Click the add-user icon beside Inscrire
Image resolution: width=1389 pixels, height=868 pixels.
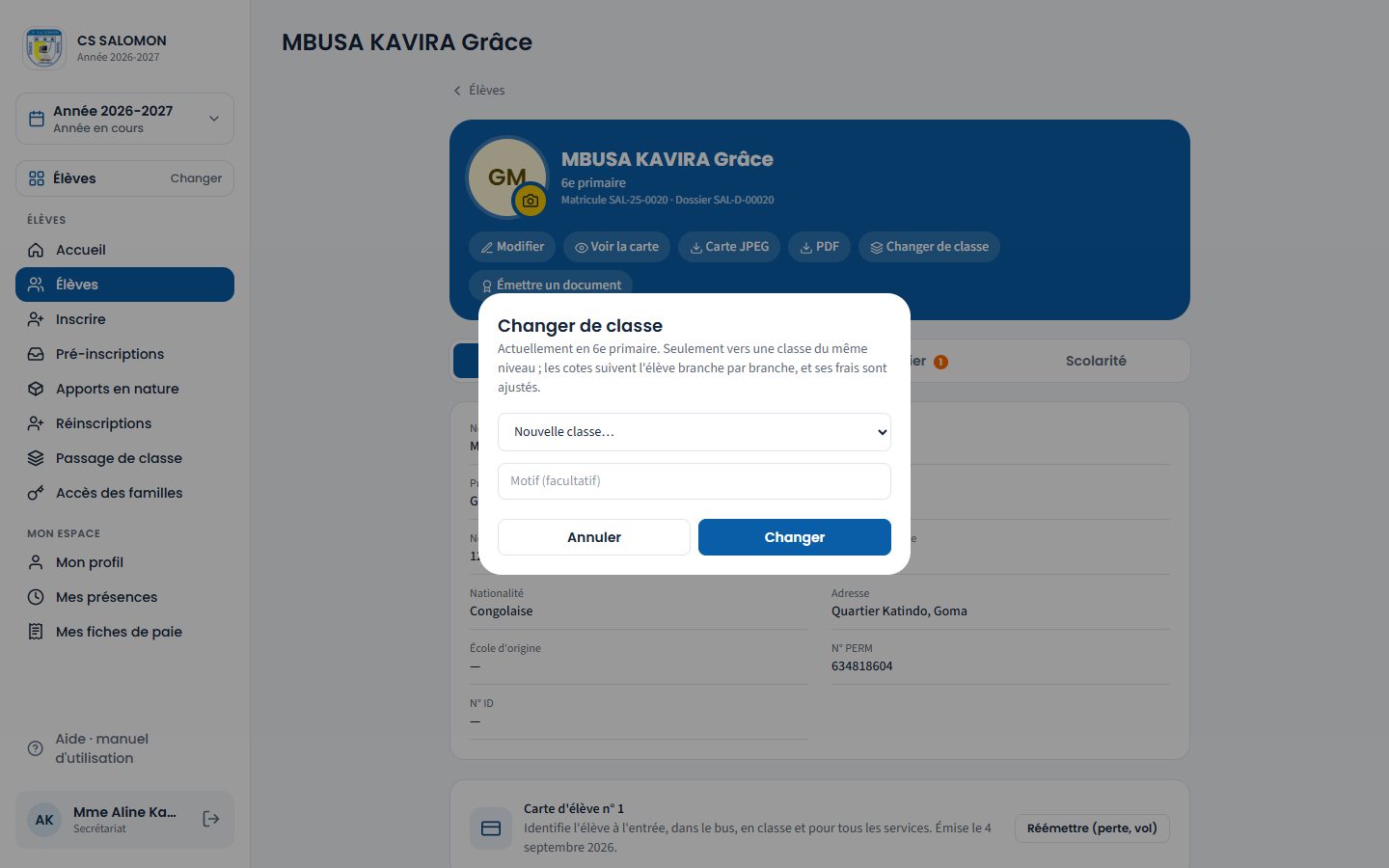[36, 319]
